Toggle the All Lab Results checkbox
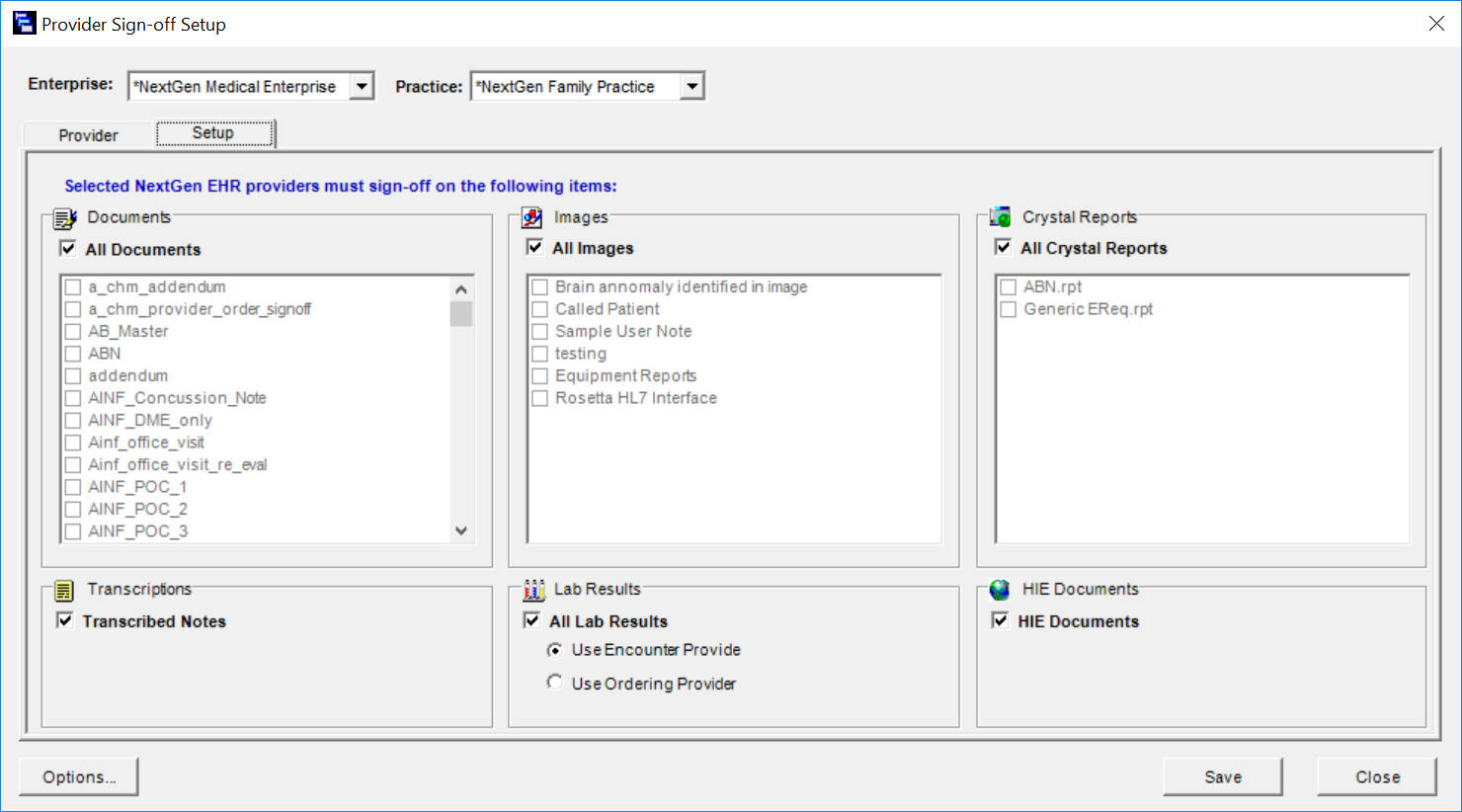Screen dimensions: 1462x812 pos(531,620)
